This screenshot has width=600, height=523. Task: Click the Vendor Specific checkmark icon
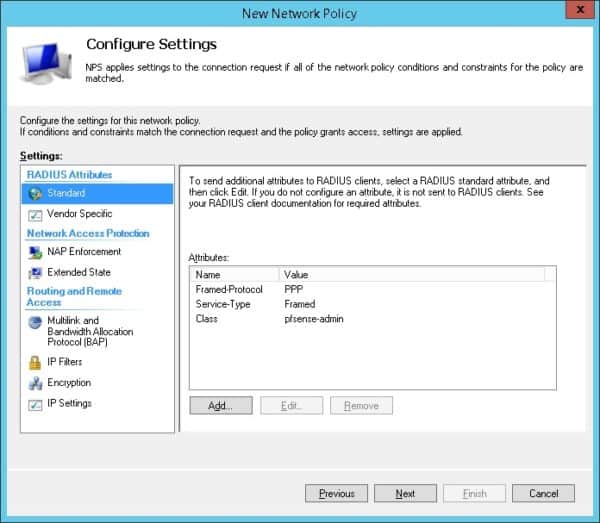[36, 214]
